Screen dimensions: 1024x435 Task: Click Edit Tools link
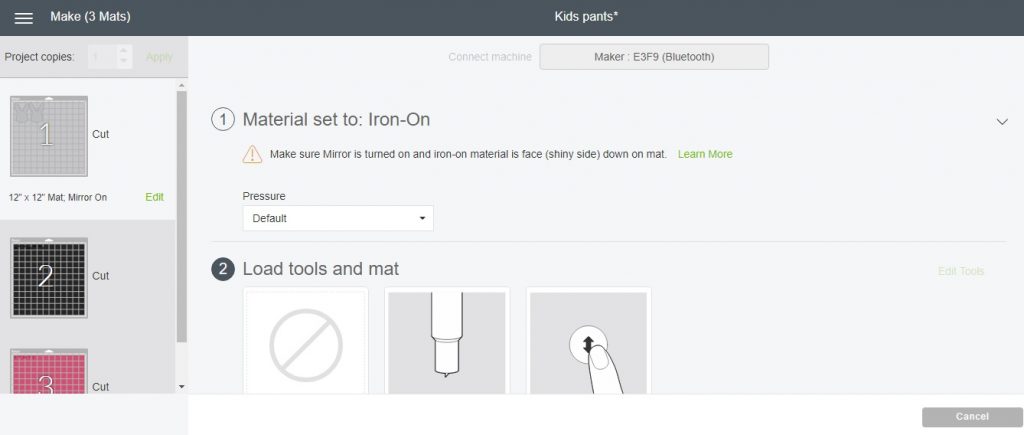961,271
